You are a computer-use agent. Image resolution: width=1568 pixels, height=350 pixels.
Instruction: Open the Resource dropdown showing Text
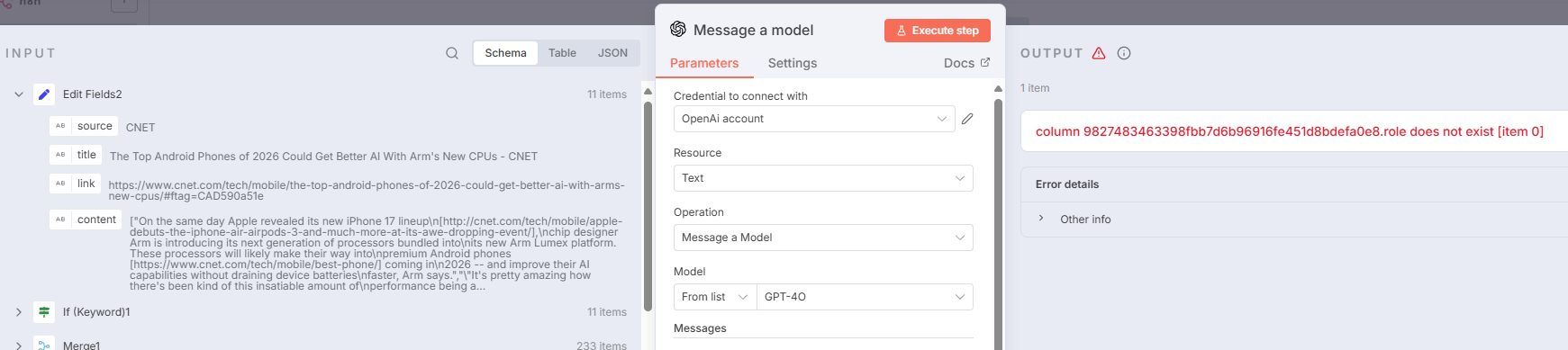(x=823, y=178)
